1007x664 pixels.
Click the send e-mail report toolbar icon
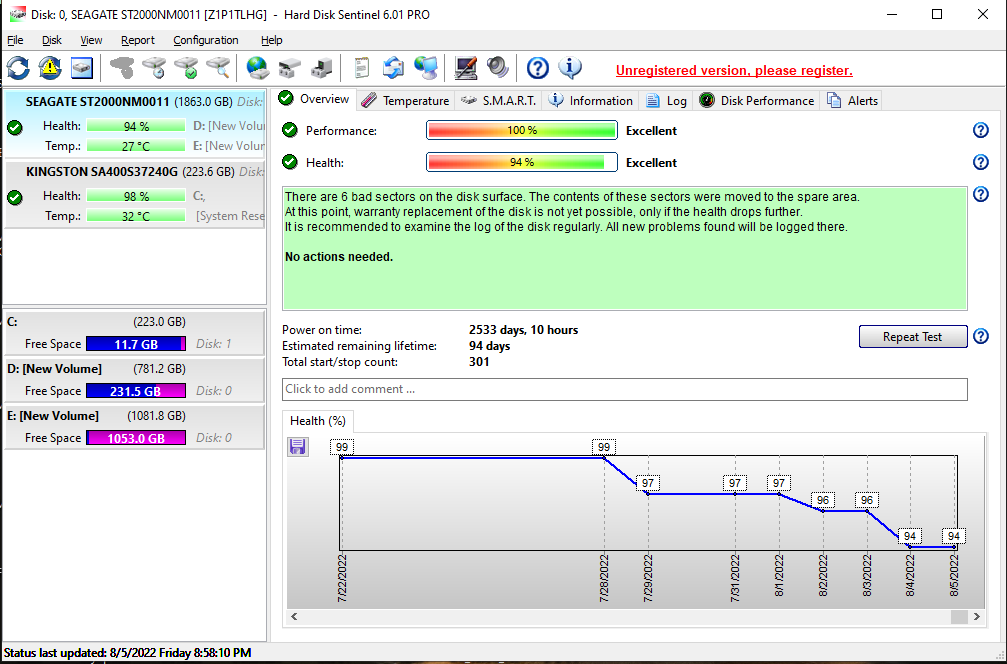(x=393, y=67)
